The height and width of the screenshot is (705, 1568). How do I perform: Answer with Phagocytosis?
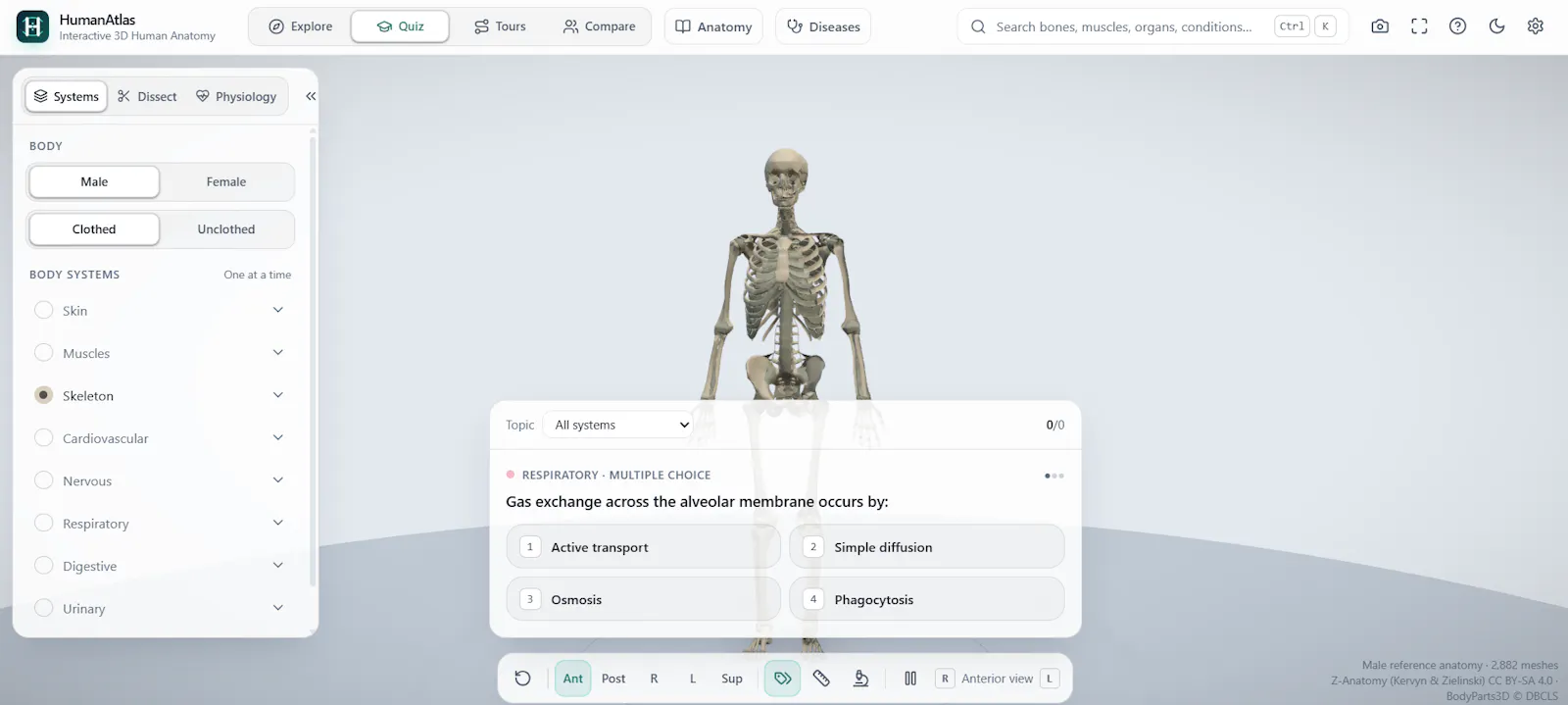tap(926, 599)
